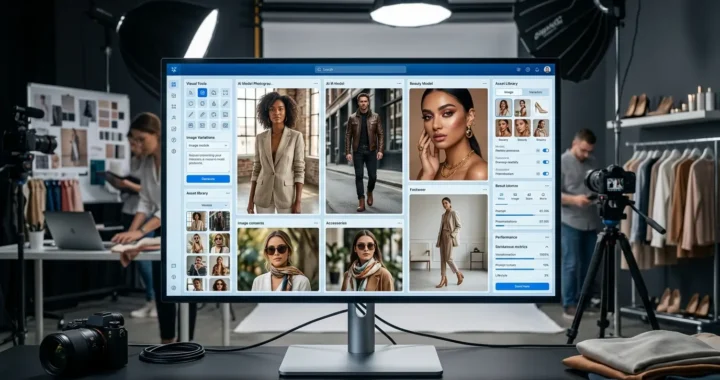The image size is (720, 380).
Task: Select the Beauty Model portrait image
Action: [x=449, y=134]
